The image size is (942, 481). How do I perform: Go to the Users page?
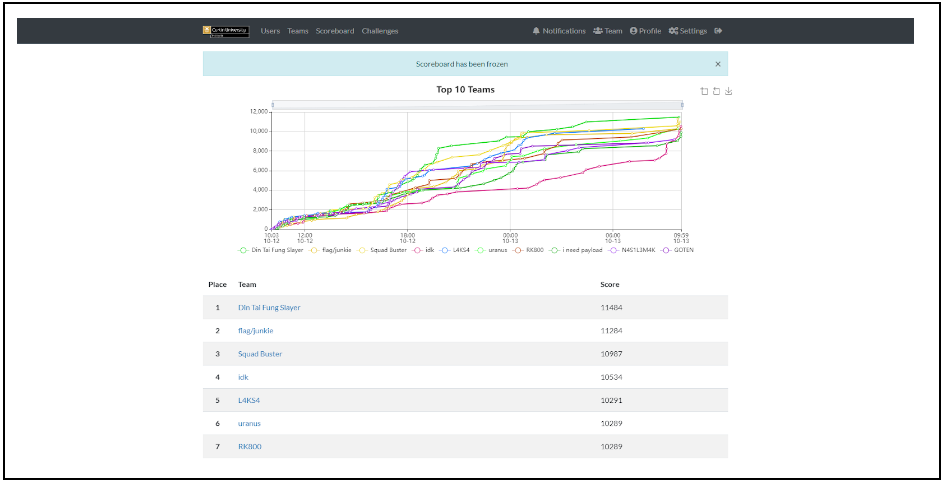(270, 31)
